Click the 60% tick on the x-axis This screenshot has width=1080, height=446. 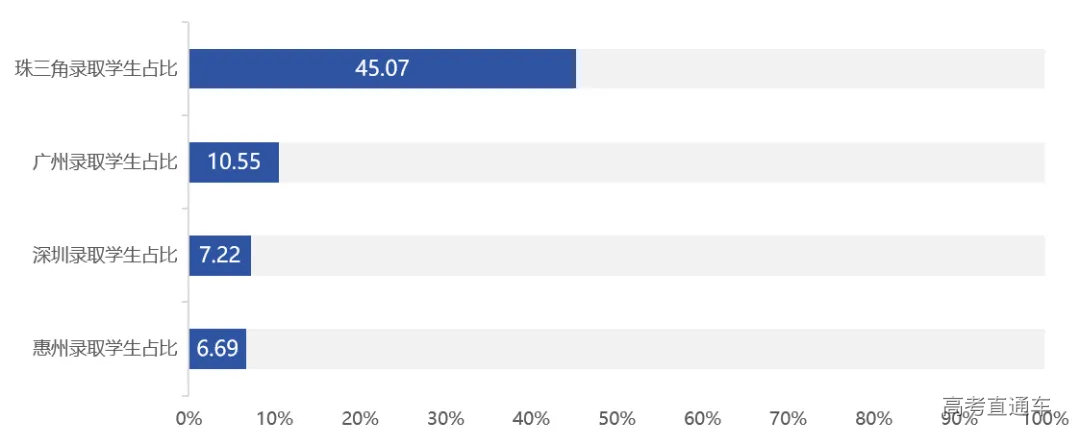point(702,418)
